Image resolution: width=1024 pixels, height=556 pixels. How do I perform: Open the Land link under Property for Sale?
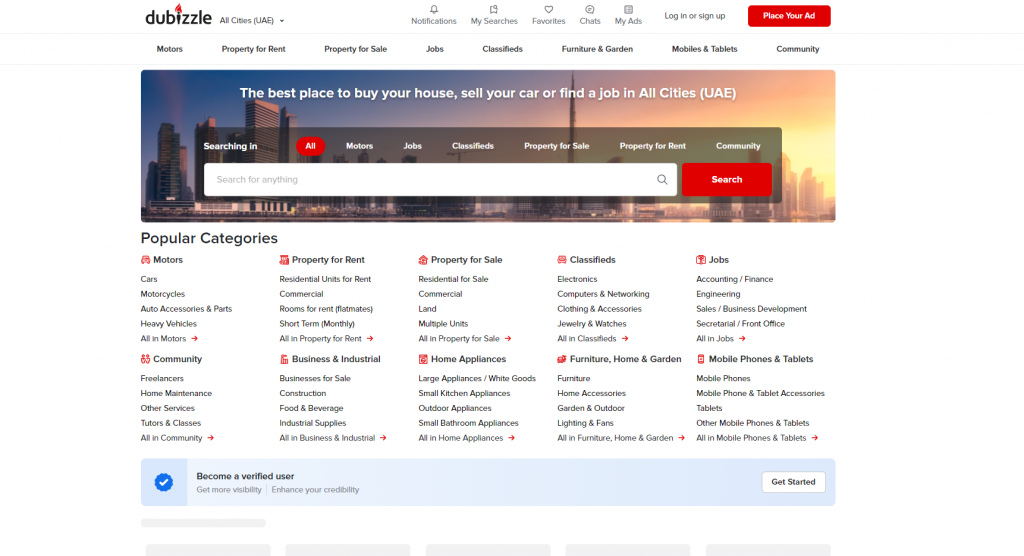click(427, 309)
